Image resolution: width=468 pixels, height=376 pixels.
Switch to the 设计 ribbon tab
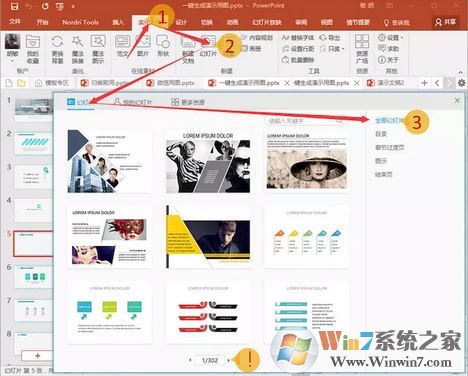click(x=181, y=22)
